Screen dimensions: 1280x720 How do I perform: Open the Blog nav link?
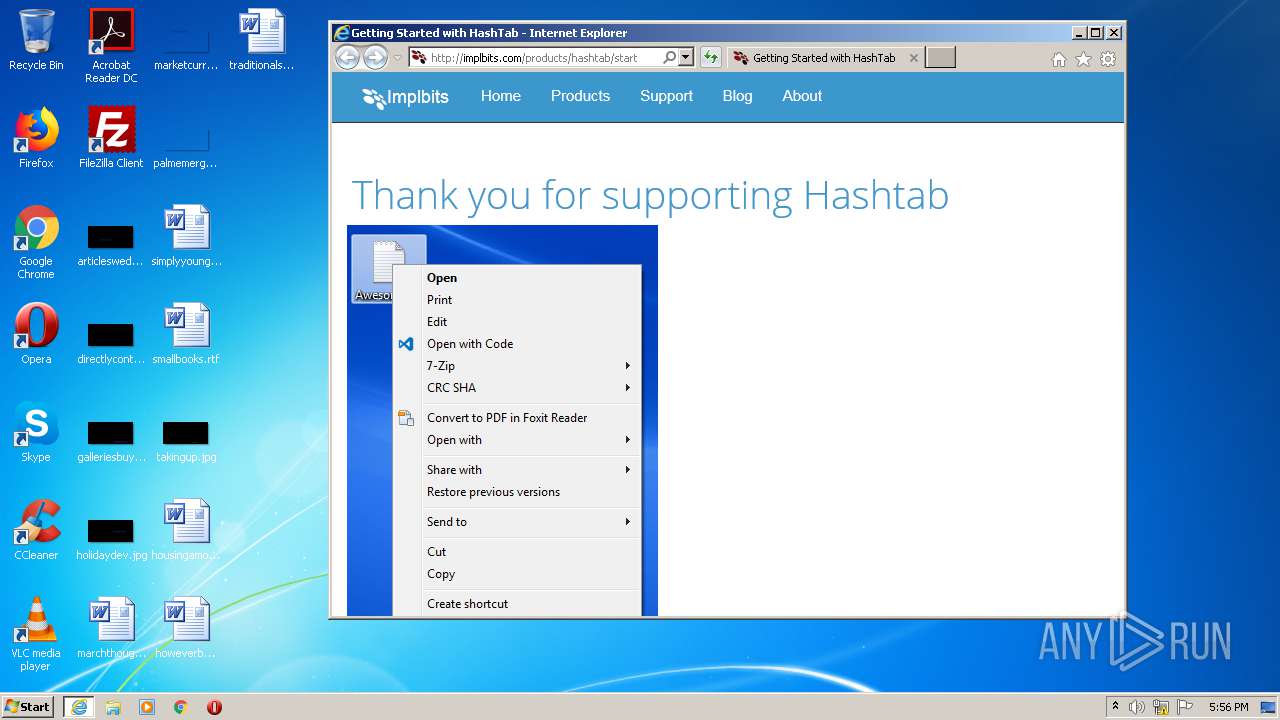[737, 96]
